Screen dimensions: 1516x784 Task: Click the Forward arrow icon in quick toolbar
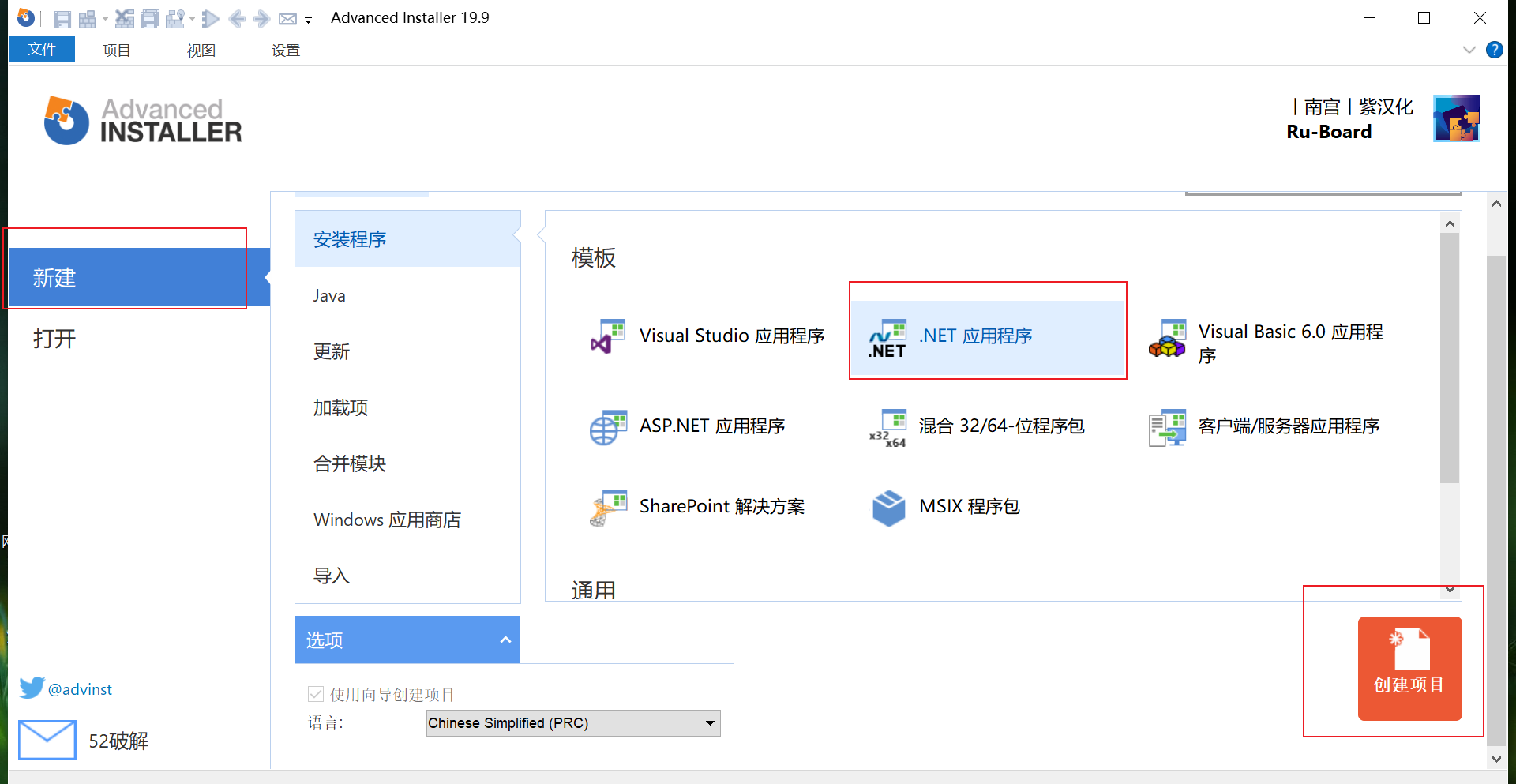(x=262, y=19)
